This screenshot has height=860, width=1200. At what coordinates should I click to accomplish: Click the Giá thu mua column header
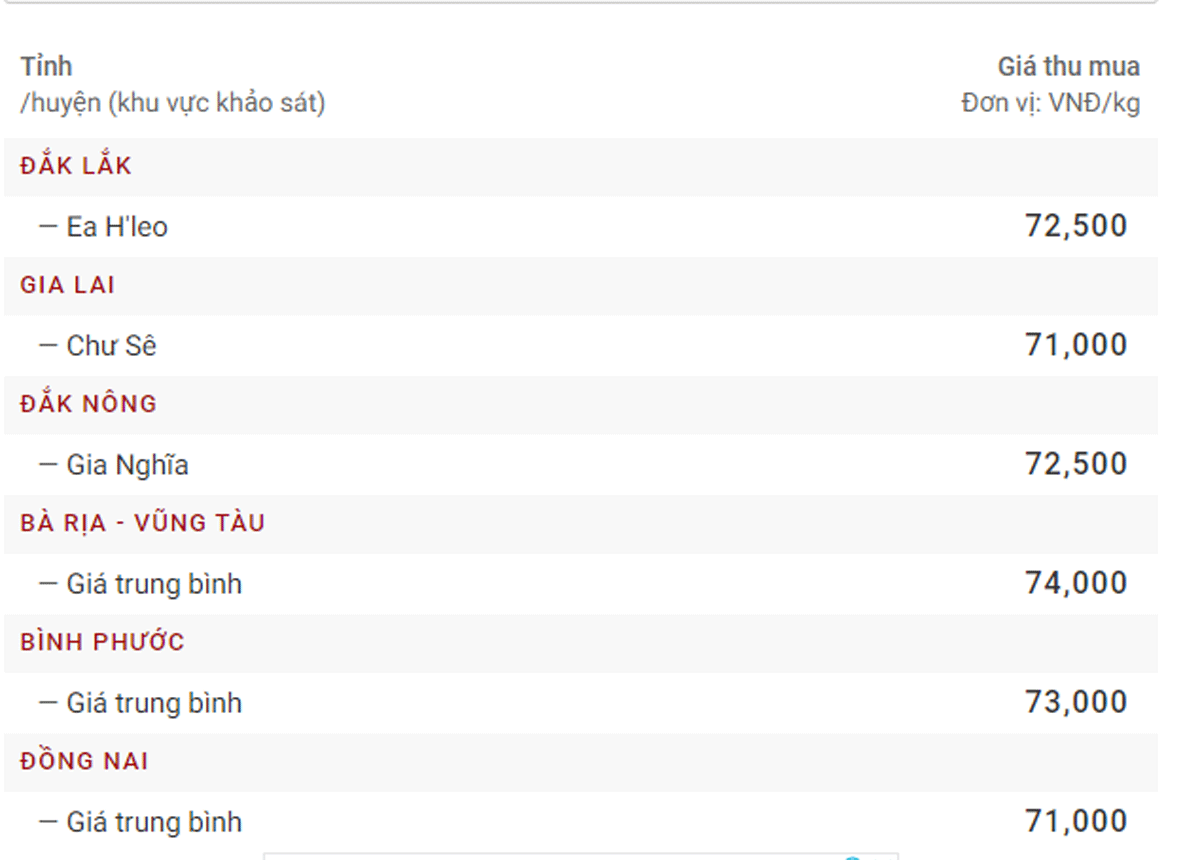click(x=1068, y=67)
